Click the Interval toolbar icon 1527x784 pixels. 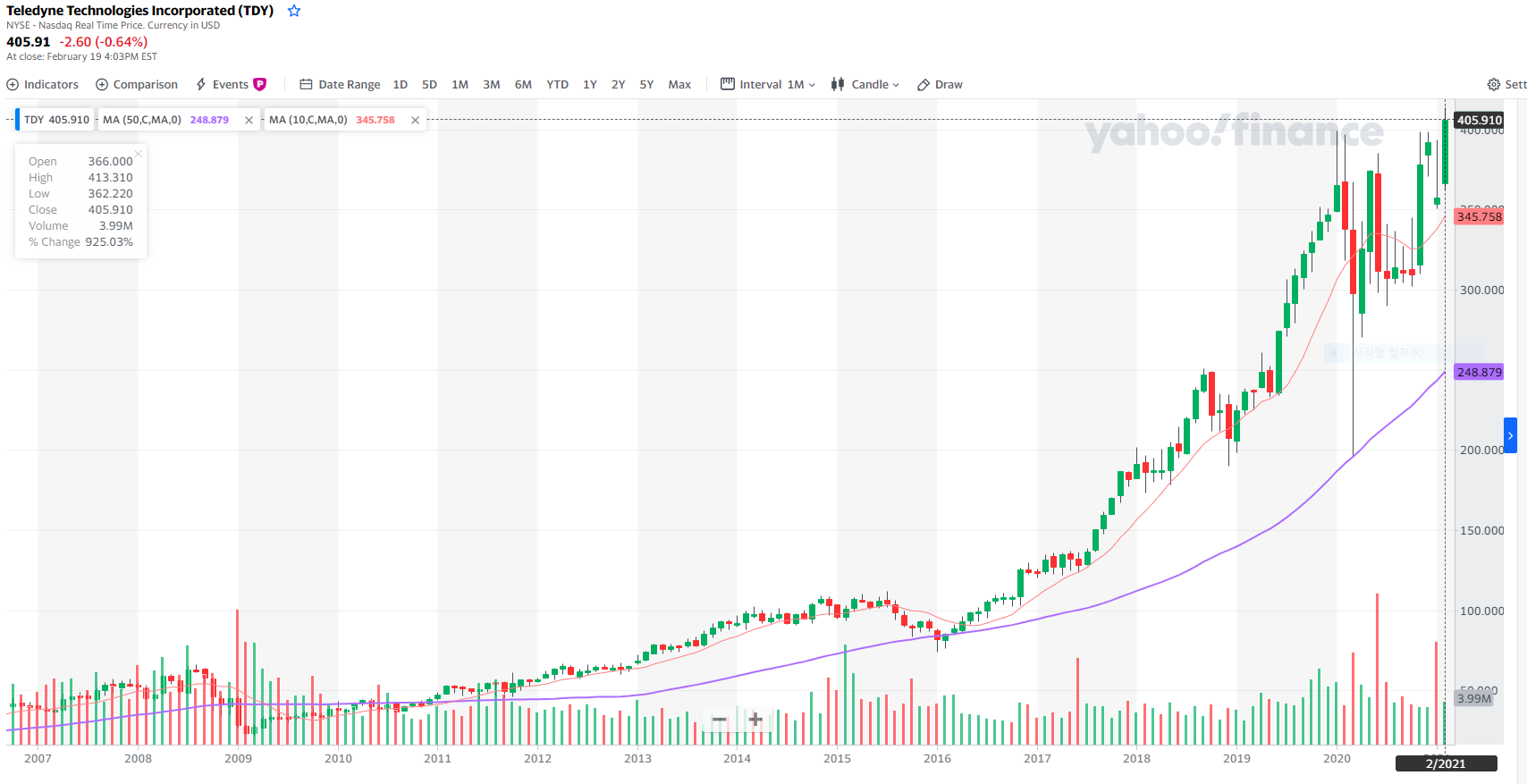pos(728,84)
